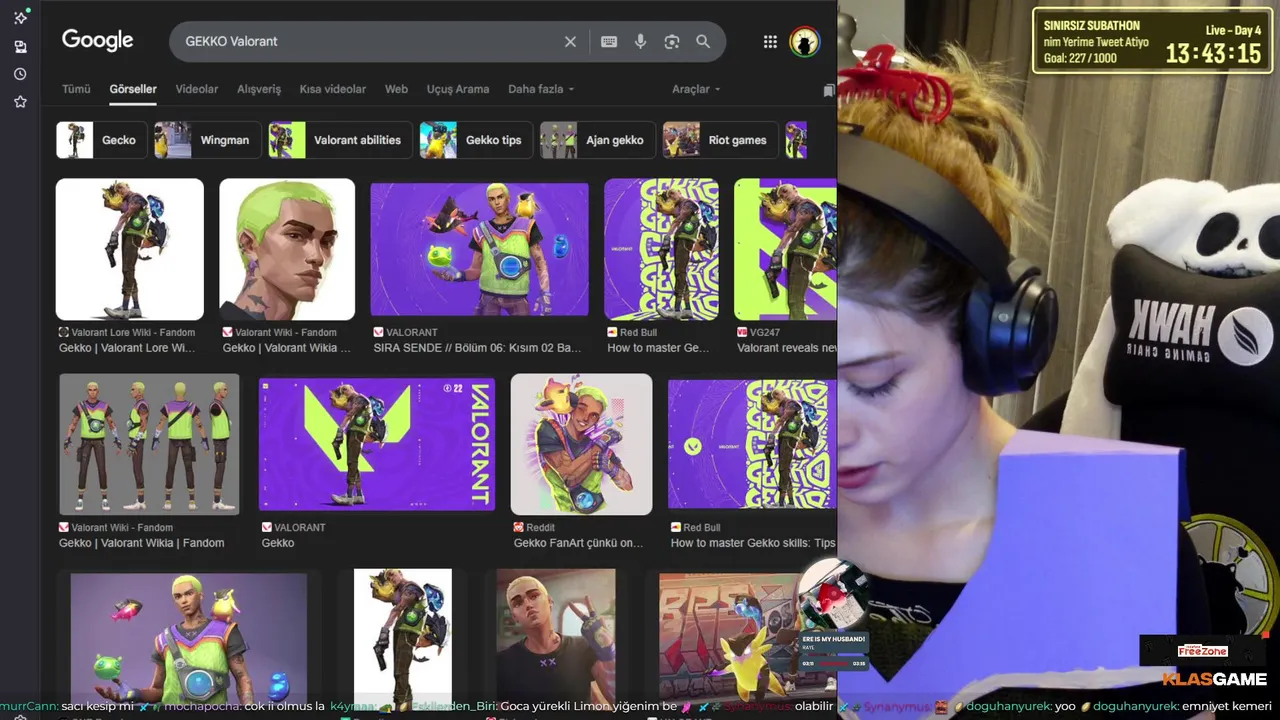Image resolution: width=1280 pixels, height=720 pixels.
Task: Open the Reddit Gekko FanArt thumbnail
Action: [581, 444]
